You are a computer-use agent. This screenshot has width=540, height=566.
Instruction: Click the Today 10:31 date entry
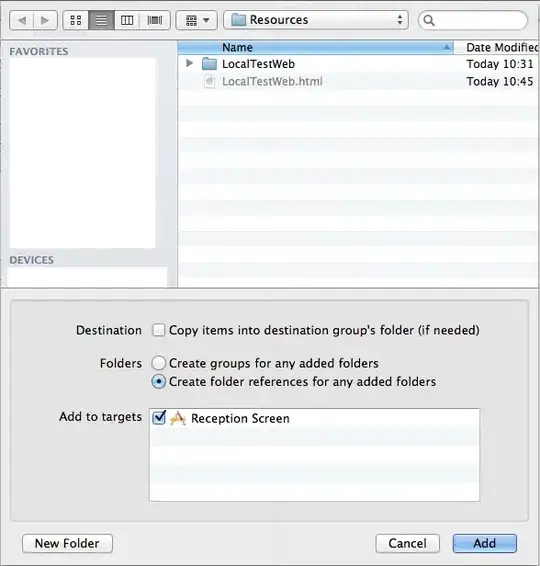point(500,64)
